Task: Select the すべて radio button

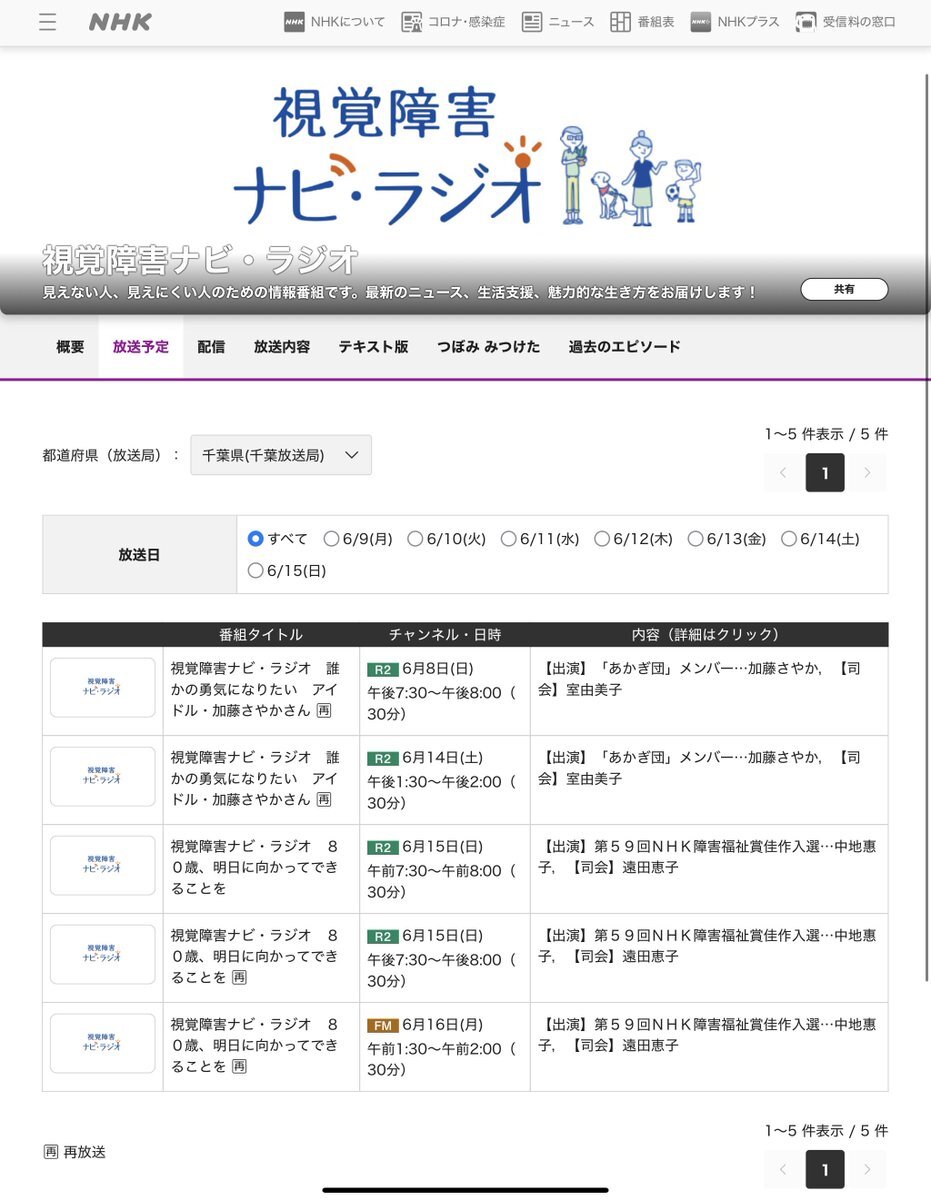Action: (256, 539)
